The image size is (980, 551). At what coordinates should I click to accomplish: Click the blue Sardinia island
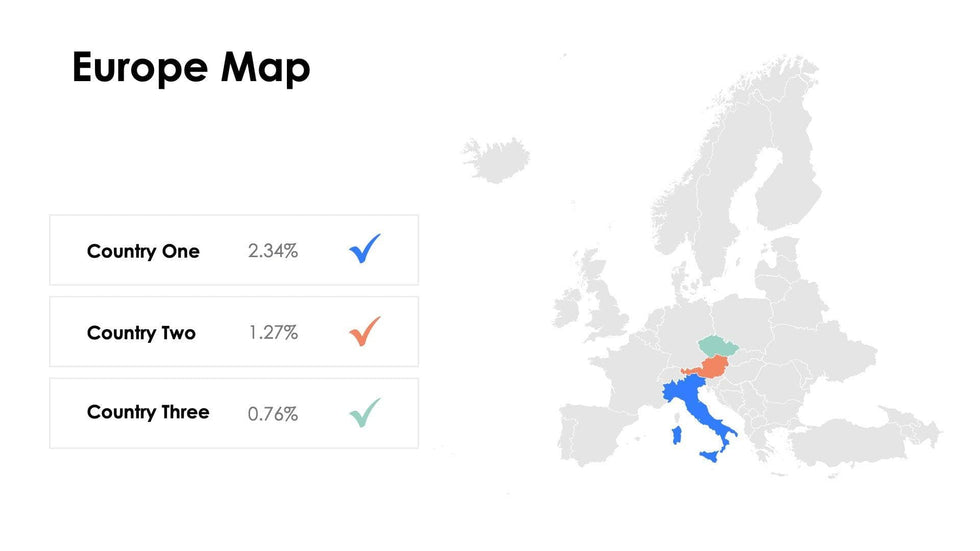click(676, 436)
